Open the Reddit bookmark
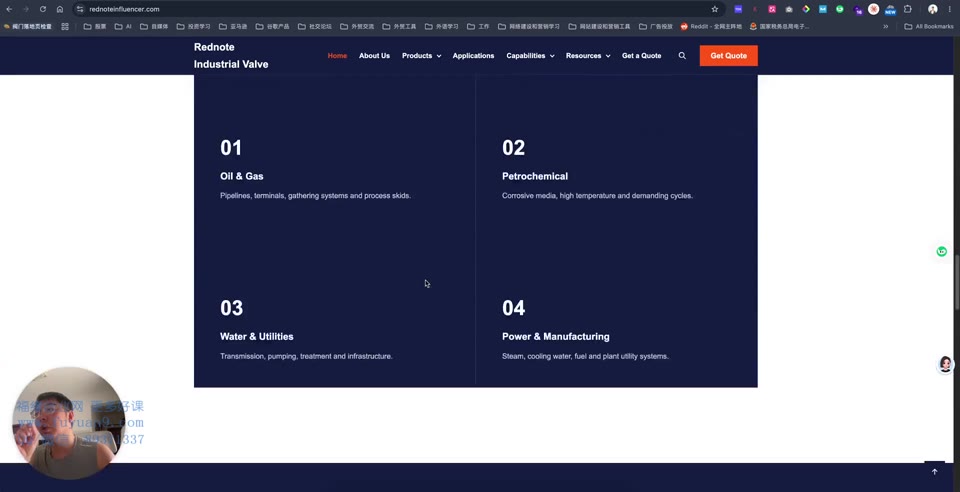This screenshot has width=960, height=492. point(711,26)
